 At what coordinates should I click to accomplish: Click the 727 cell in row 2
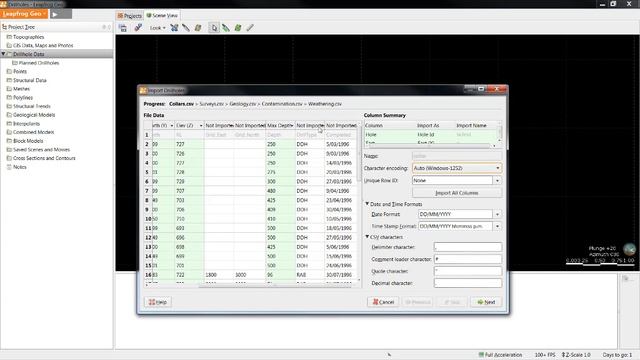coord(189,144)
